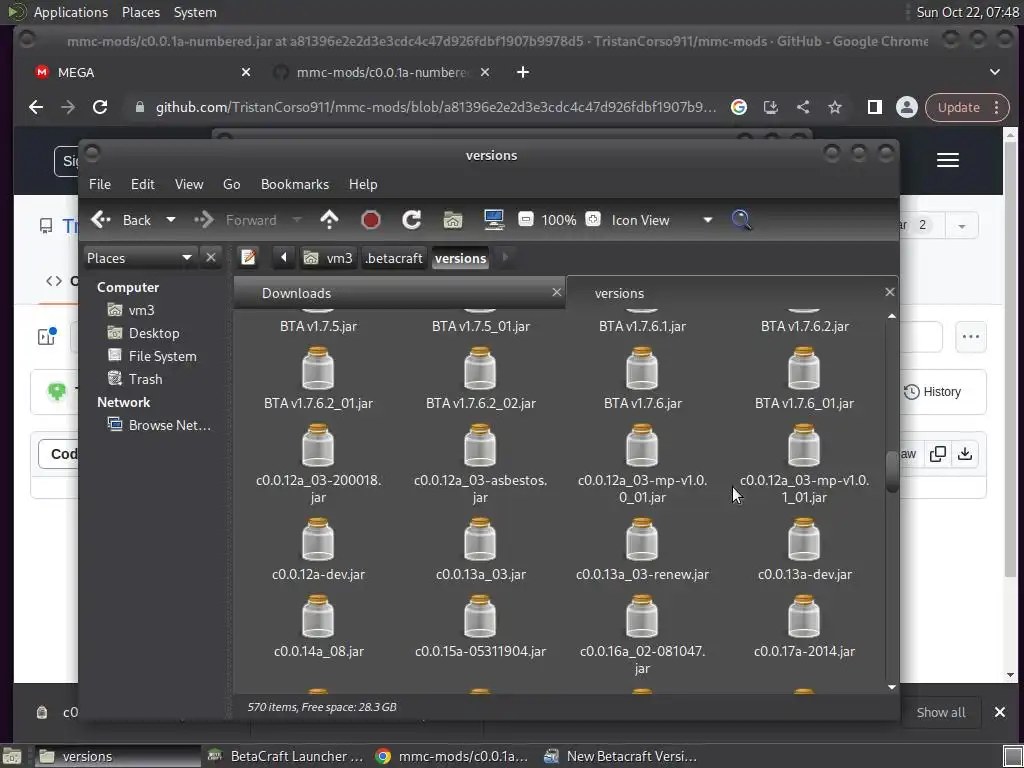Click the zoom in plus icon

[x=593, y=220]
